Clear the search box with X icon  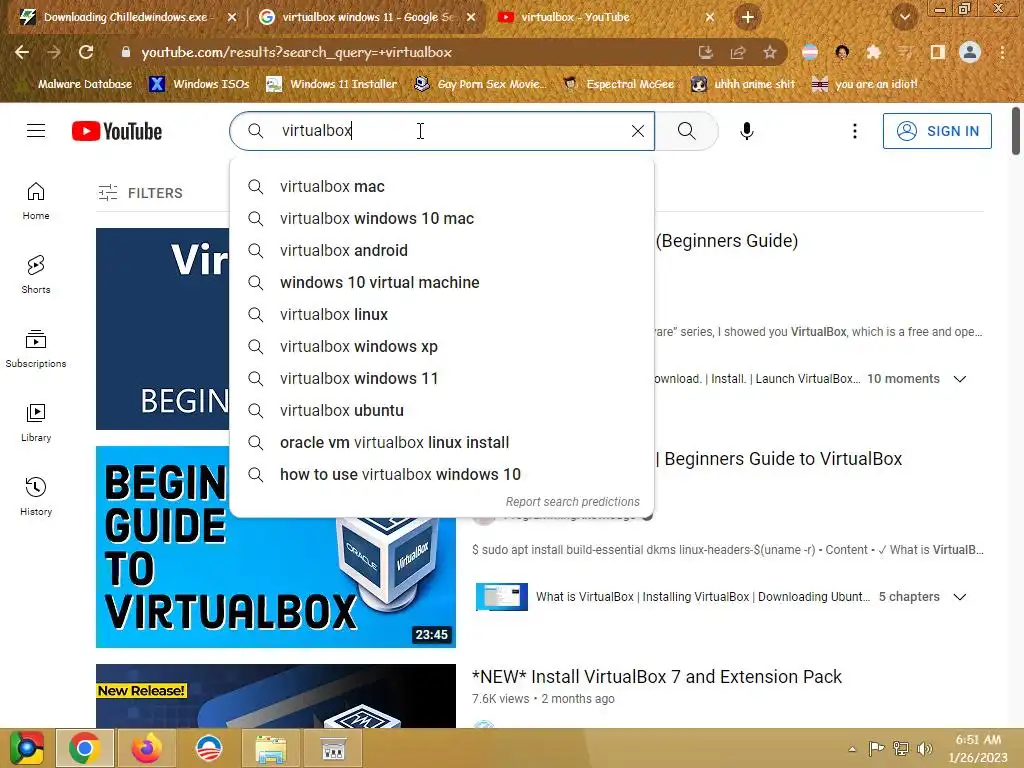tap(638, 131)
